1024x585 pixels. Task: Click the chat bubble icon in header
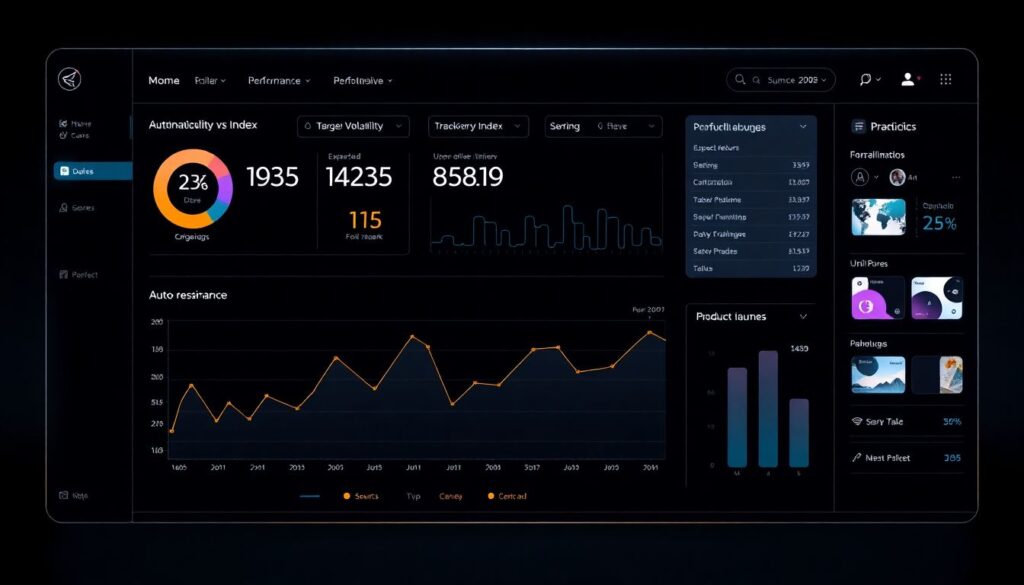(x=866, y=80)
